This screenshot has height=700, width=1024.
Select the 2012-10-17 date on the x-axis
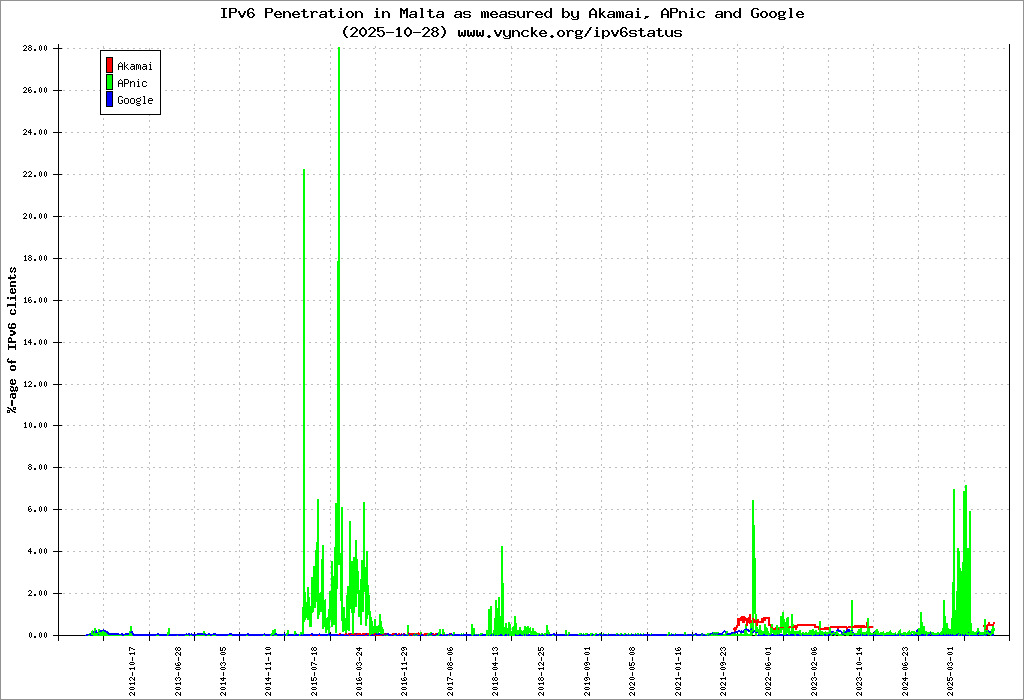(x=132, y=669)
